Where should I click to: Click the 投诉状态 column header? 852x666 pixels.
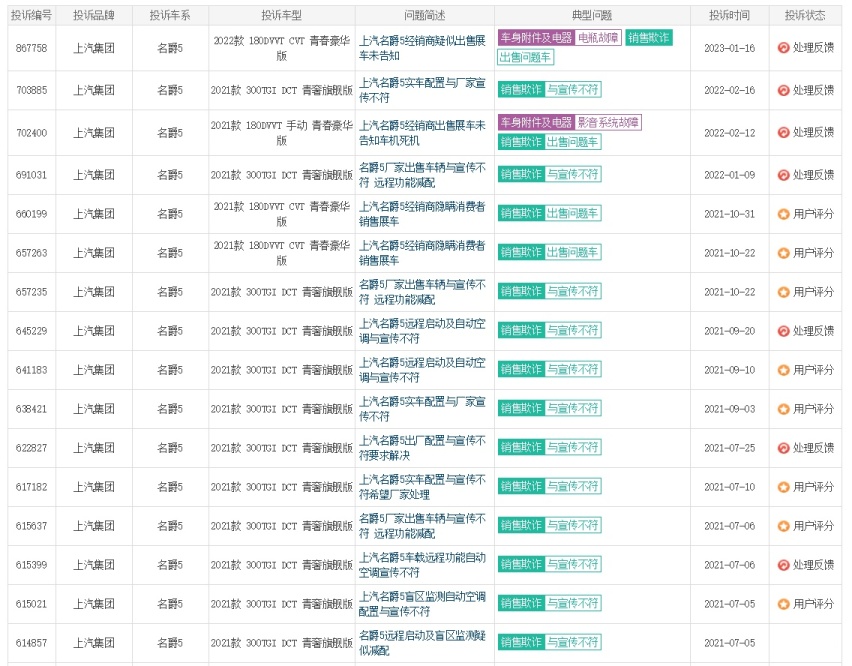(805, 15)
